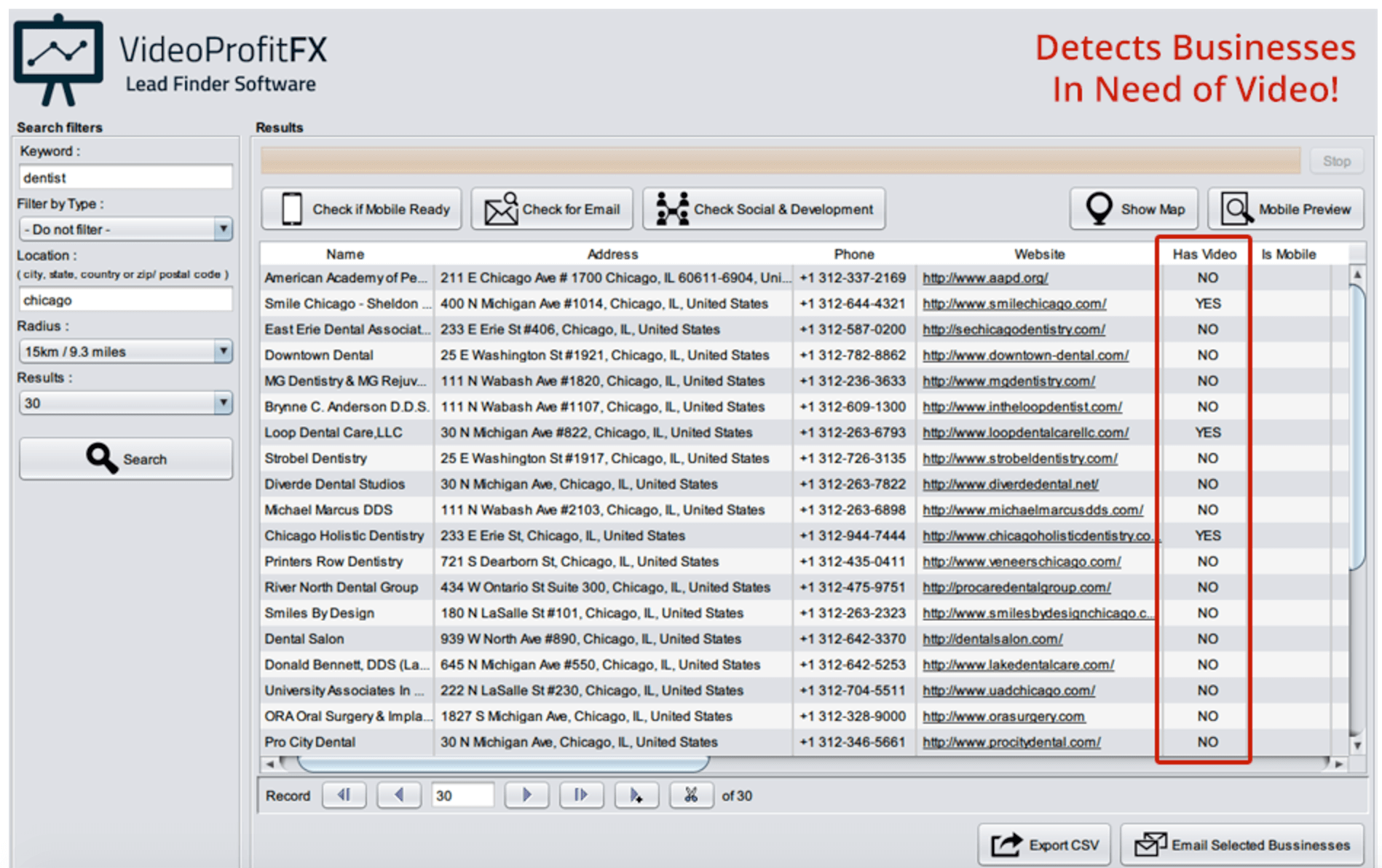Open link http://www.aapd.org/
This screenshot has height=868, width=1382.
[x=985, y=278]
